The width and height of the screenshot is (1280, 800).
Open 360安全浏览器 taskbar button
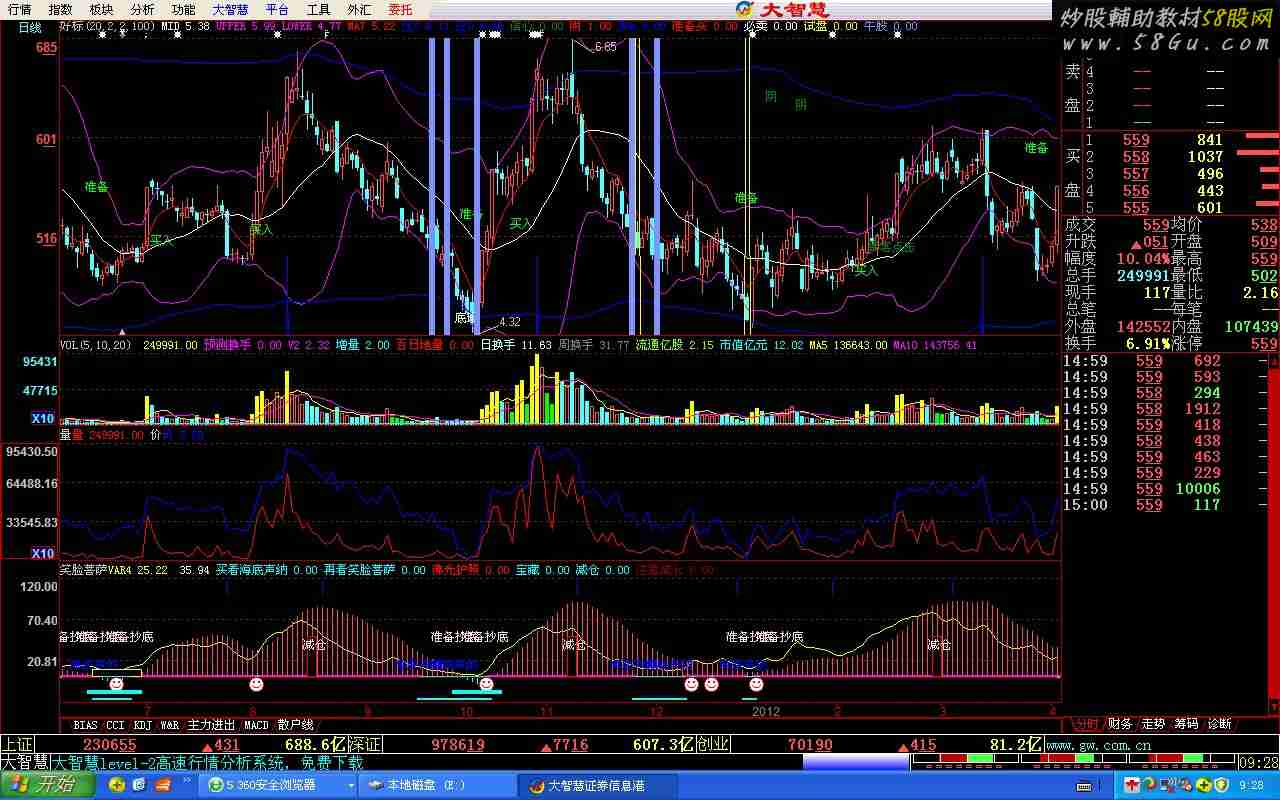278,786
